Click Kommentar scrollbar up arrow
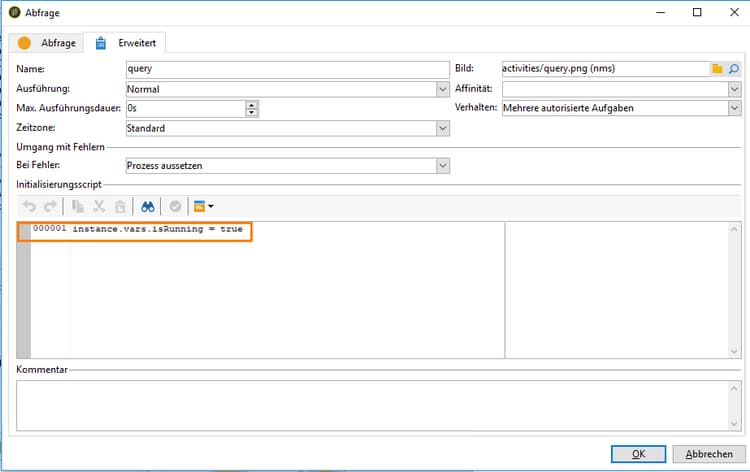The image size is (750, 472). 734,388
